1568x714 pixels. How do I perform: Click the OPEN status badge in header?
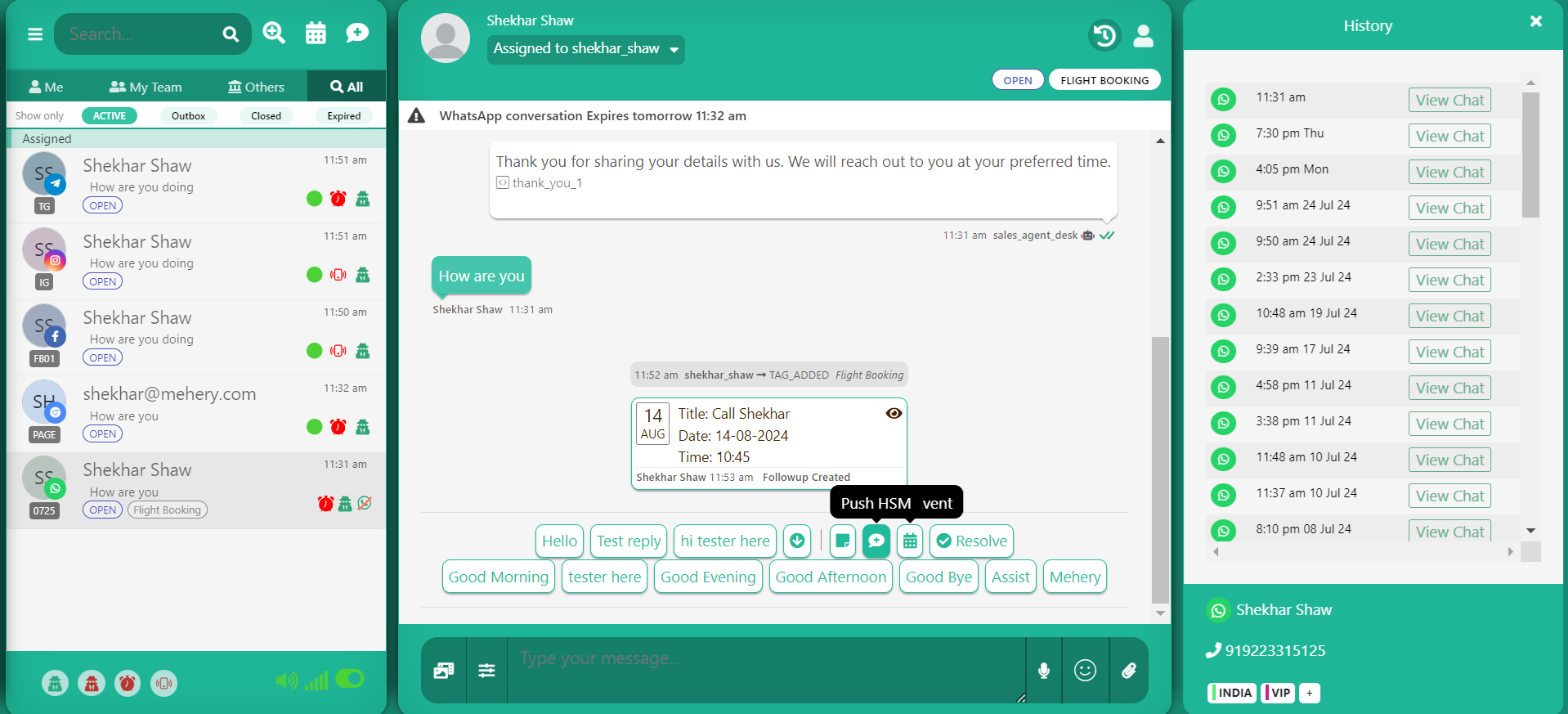1018,80
